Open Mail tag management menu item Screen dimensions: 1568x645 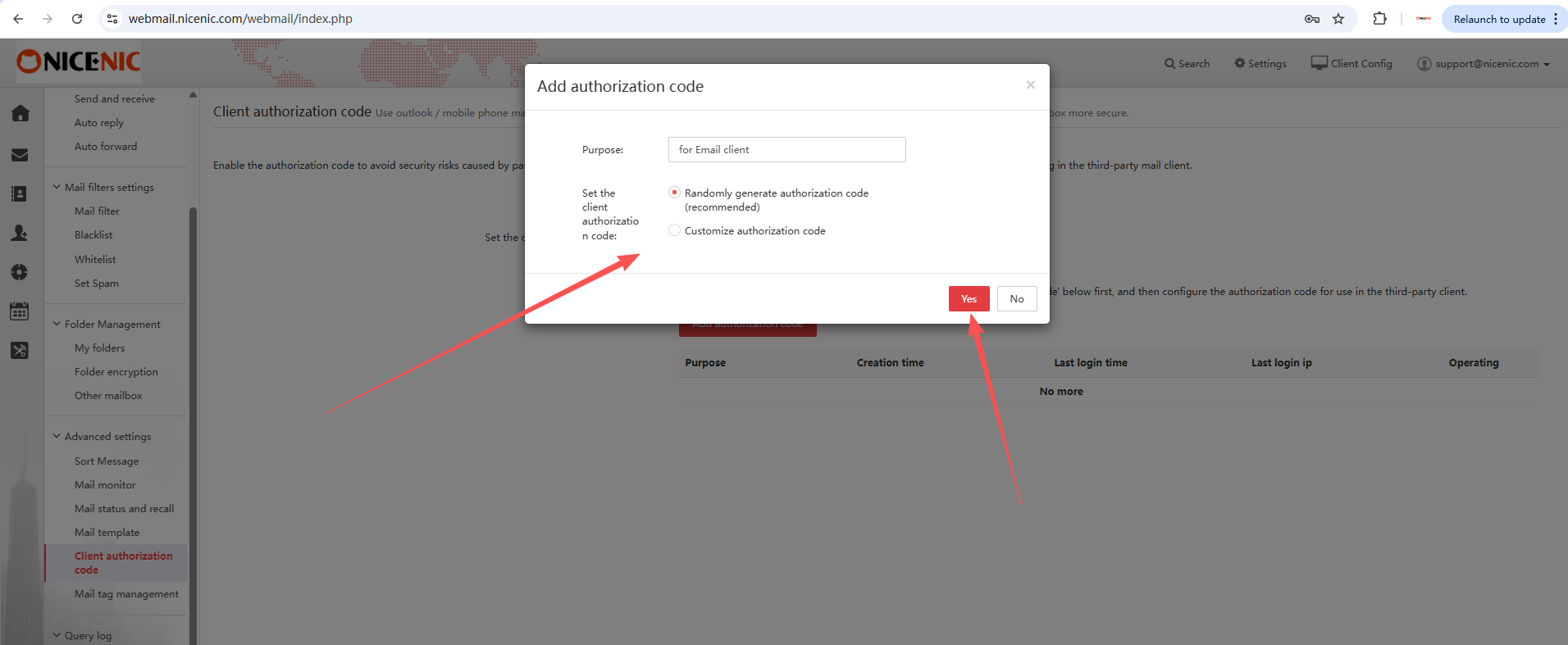pyautogui.click(x=126, y=594)
